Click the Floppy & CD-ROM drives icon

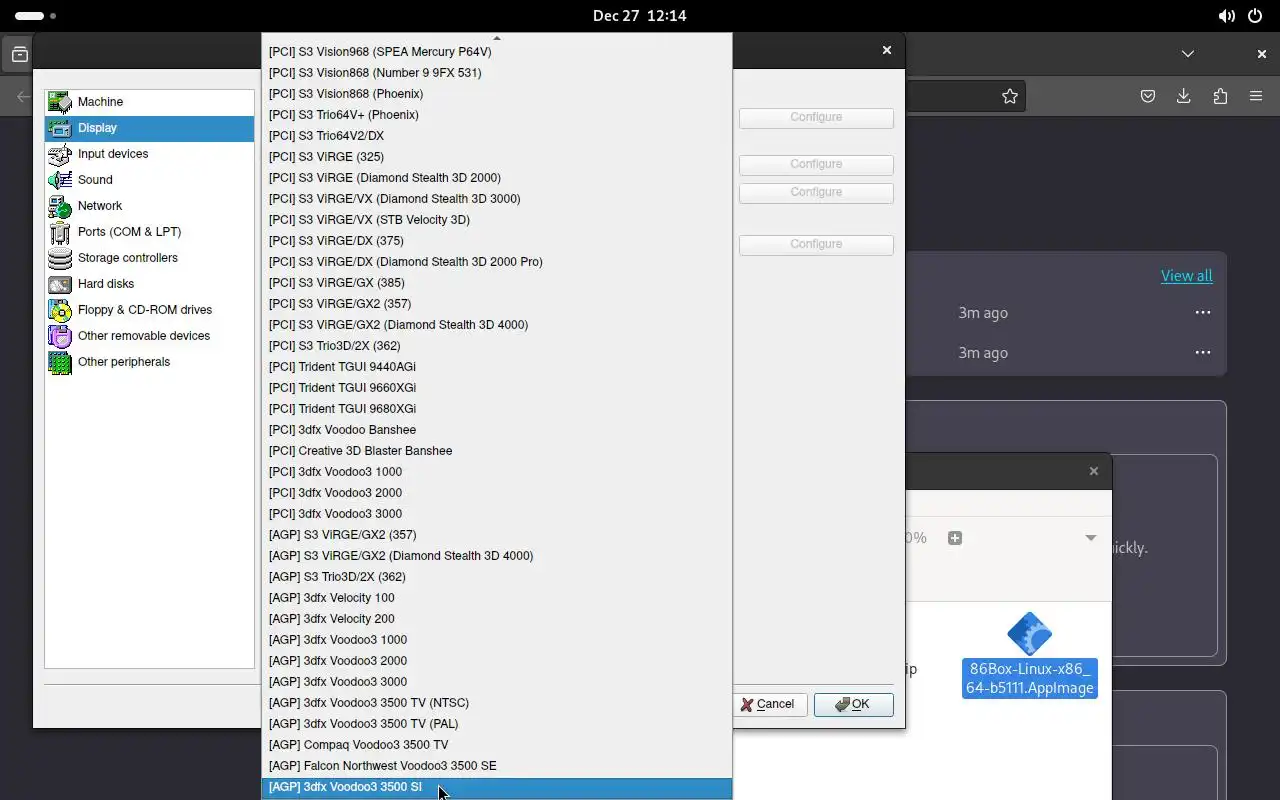coord(60,310)
